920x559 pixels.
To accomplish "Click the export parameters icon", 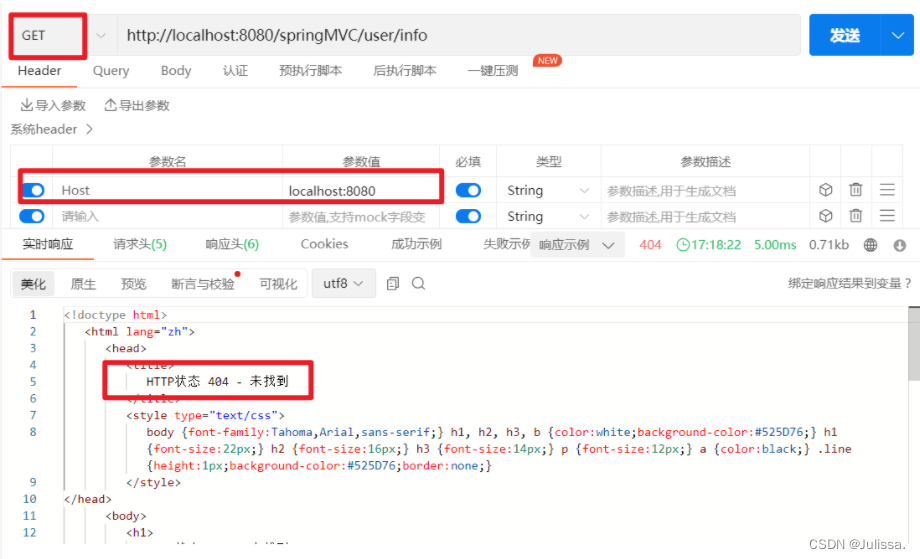I will coord(110,105).
